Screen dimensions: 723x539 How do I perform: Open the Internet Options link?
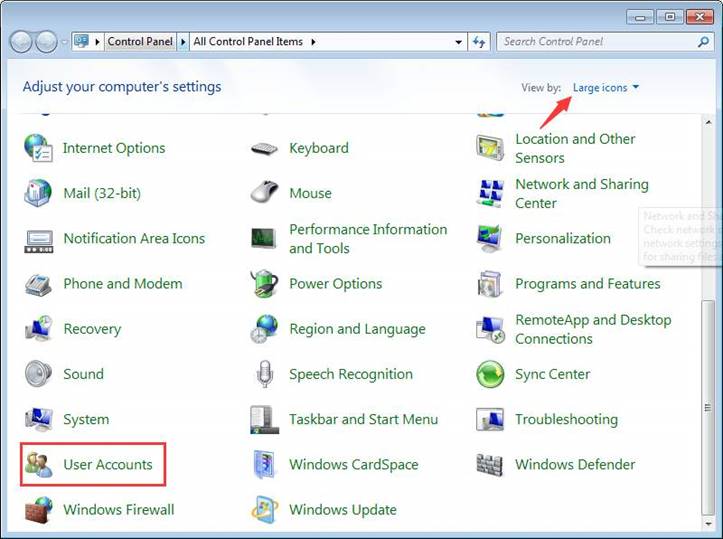tap(114, 148)
